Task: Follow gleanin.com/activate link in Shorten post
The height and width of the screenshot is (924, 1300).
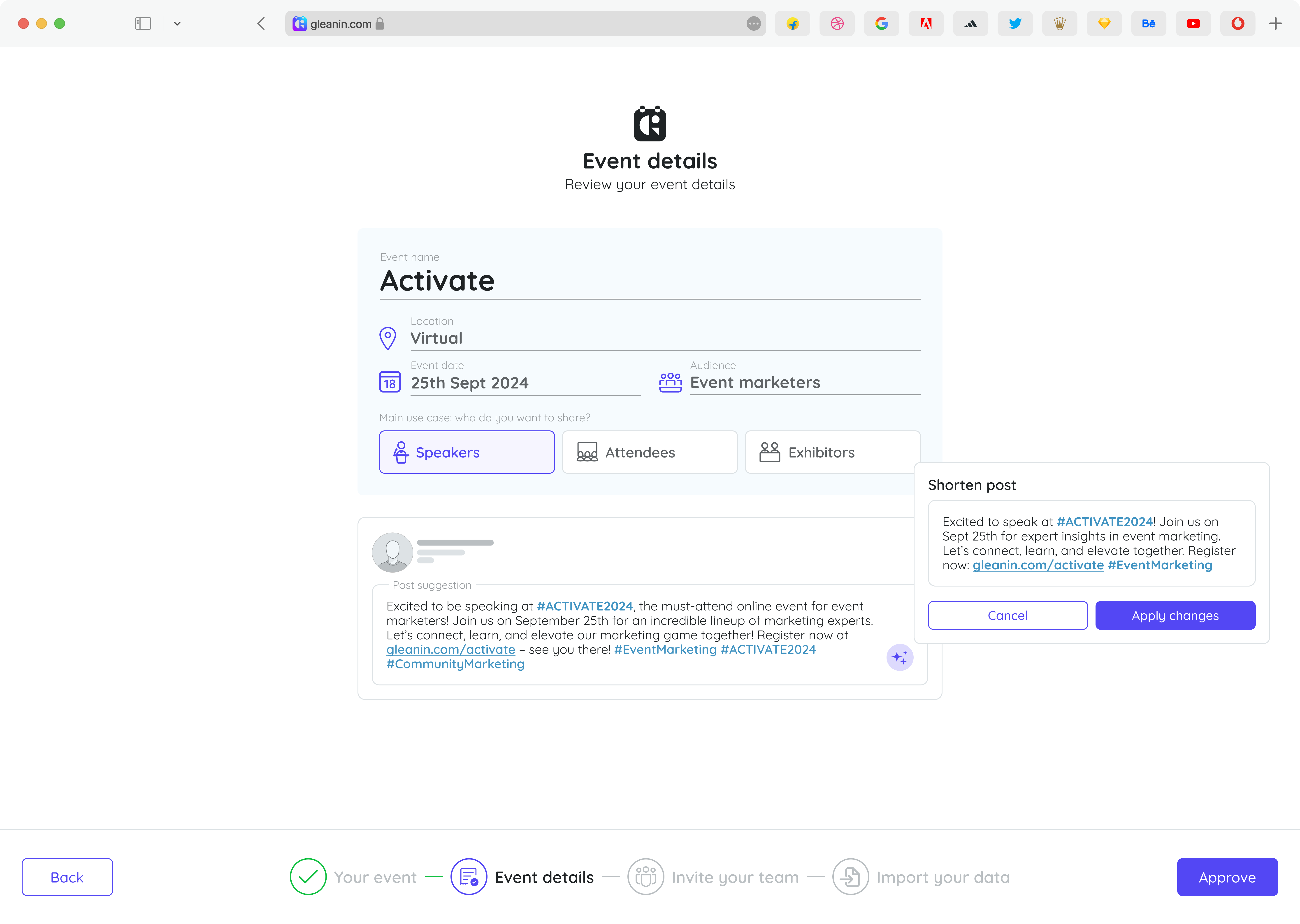Action: tap(1038, 565)
